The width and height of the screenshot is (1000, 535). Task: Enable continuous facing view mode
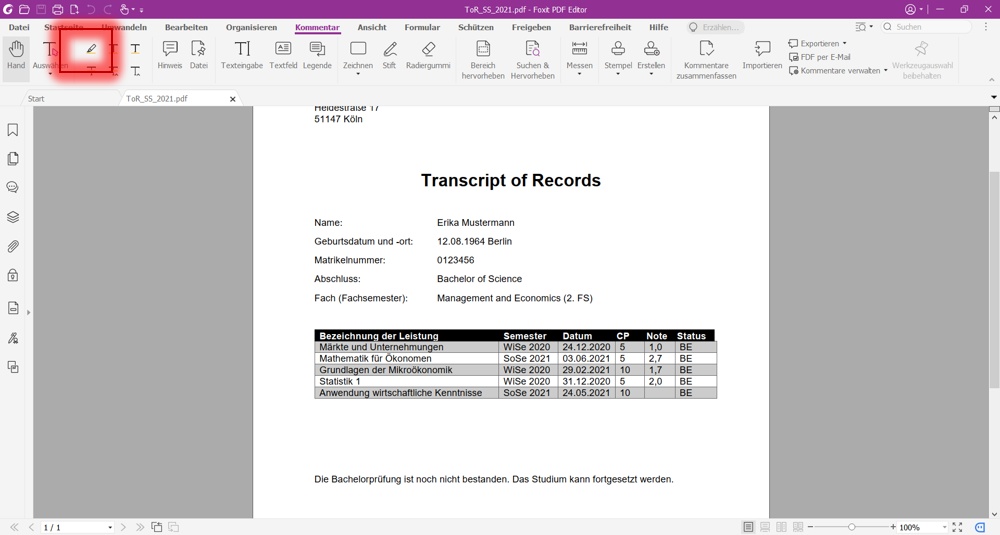(798, 527)
